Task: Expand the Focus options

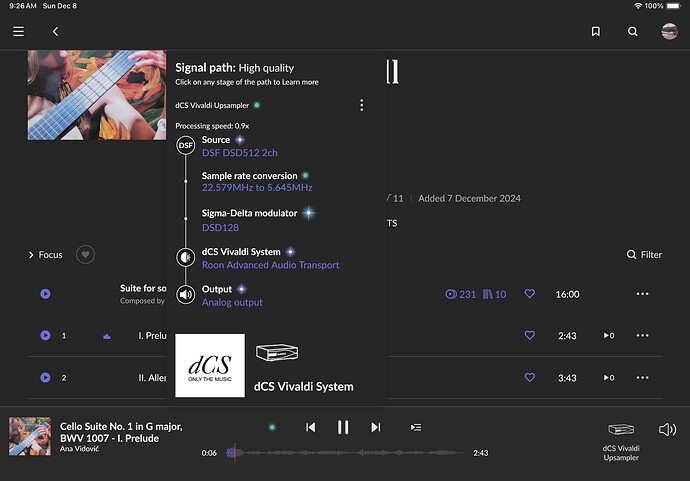Action: click(x=45, y=255)
